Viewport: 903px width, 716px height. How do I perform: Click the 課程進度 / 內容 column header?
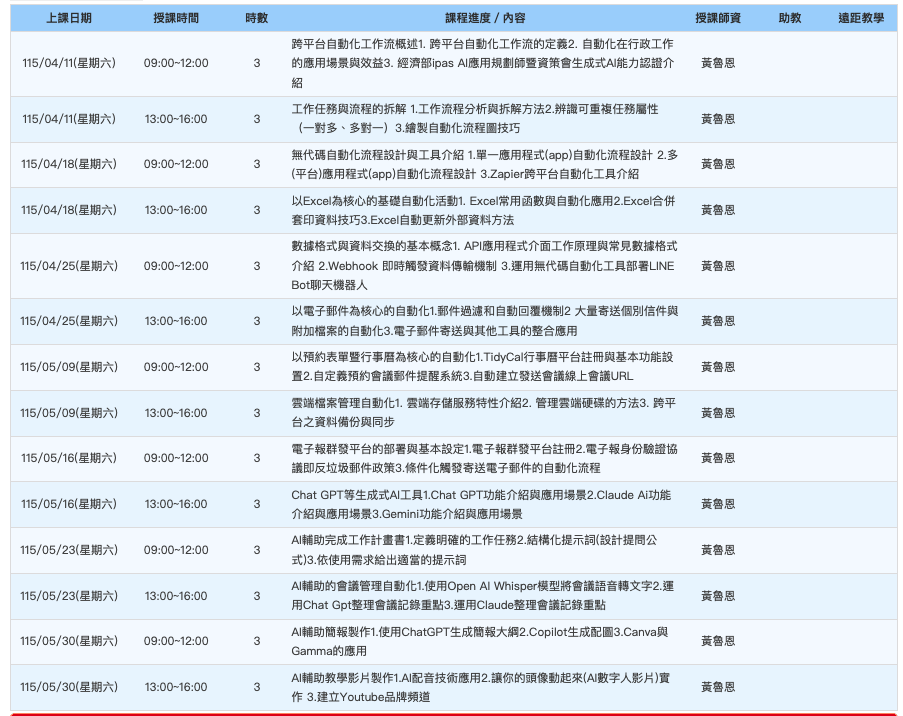point(485,18)
